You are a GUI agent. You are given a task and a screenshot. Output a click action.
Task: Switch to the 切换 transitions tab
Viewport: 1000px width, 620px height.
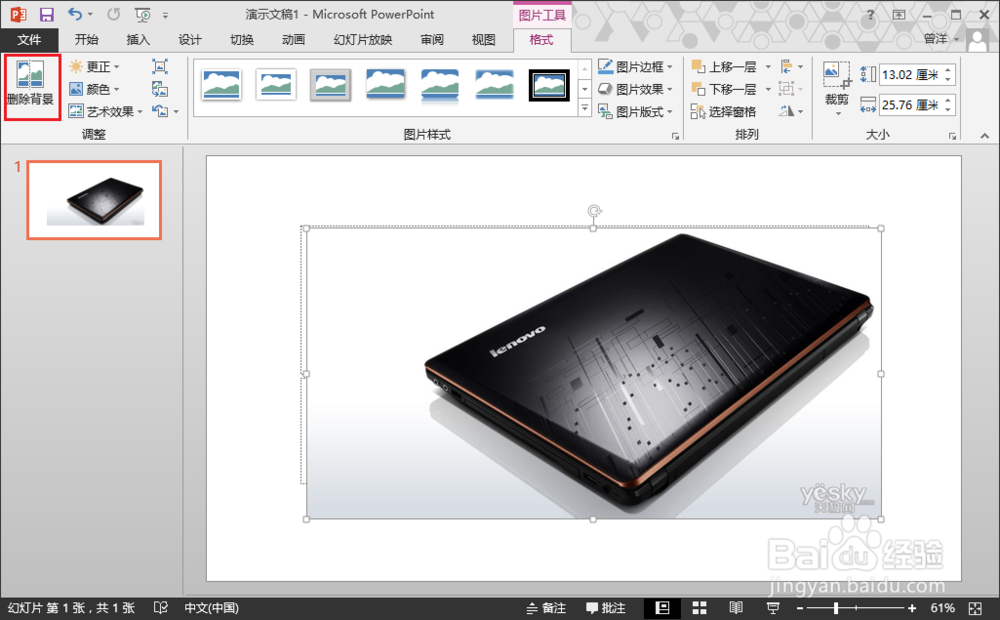coord(242,40)
